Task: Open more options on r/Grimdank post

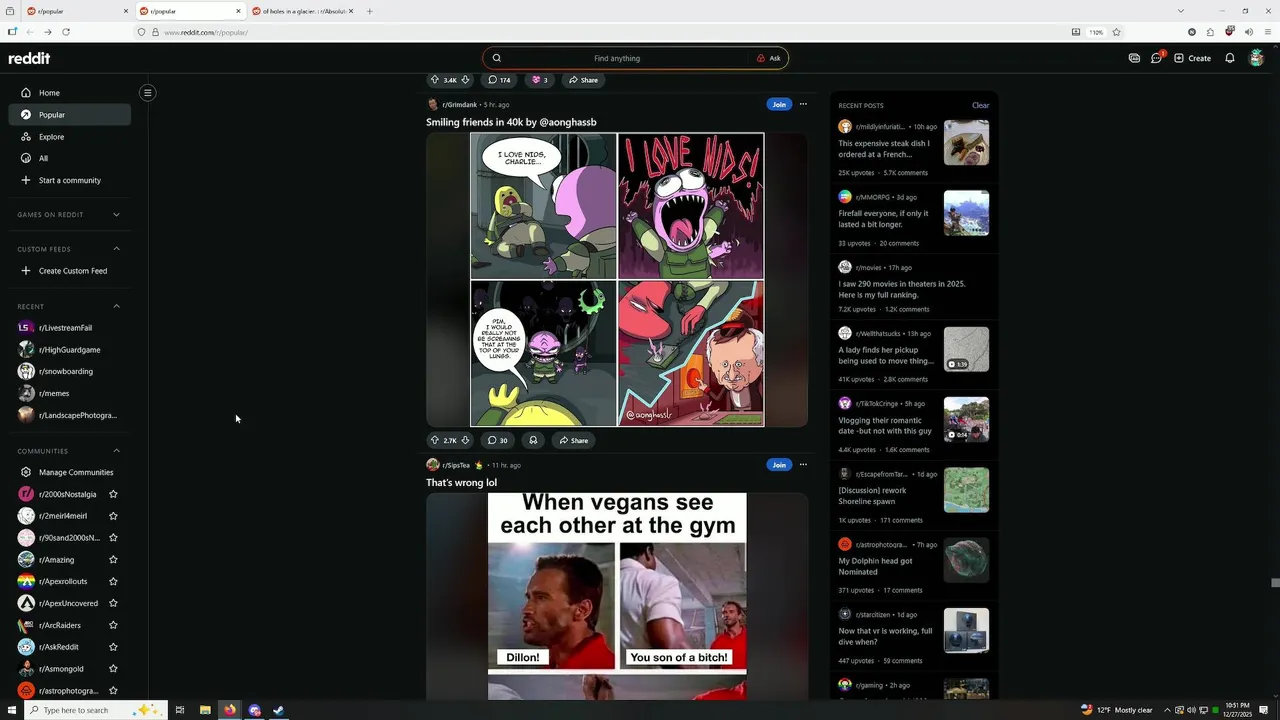Action: pos(803,104)
